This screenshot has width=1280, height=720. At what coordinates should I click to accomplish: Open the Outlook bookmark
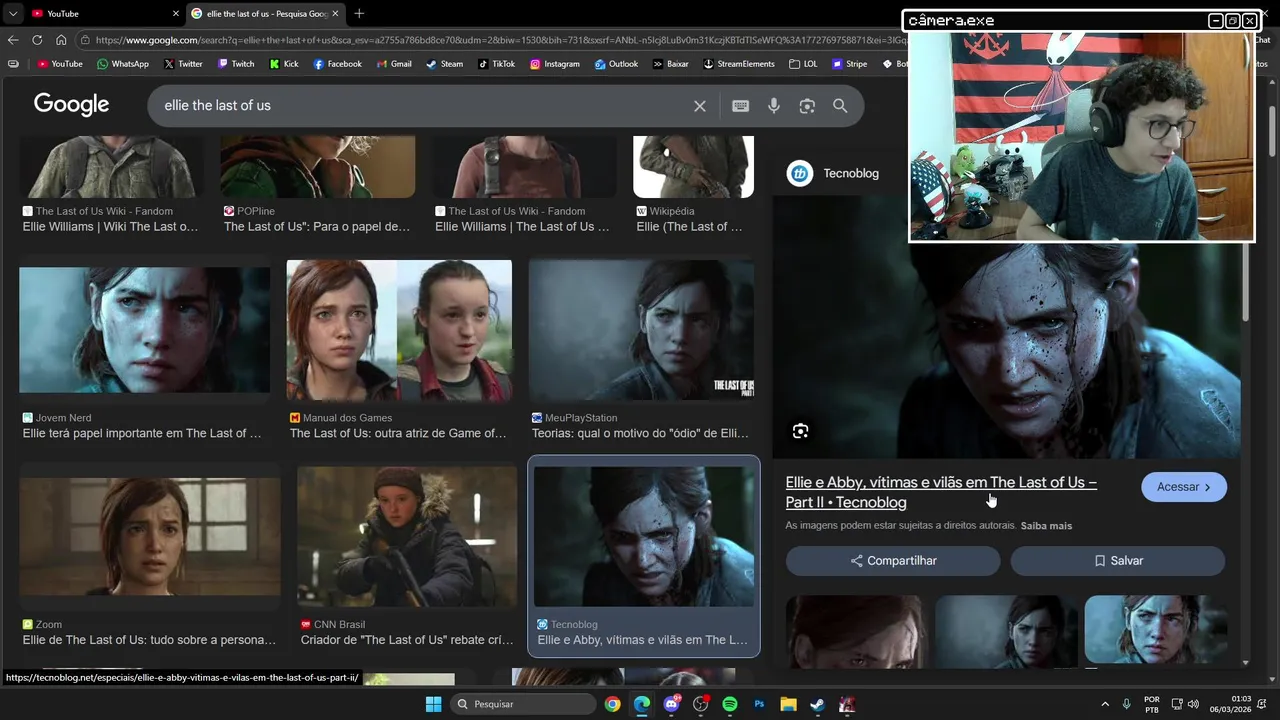[x=616, y=64]
